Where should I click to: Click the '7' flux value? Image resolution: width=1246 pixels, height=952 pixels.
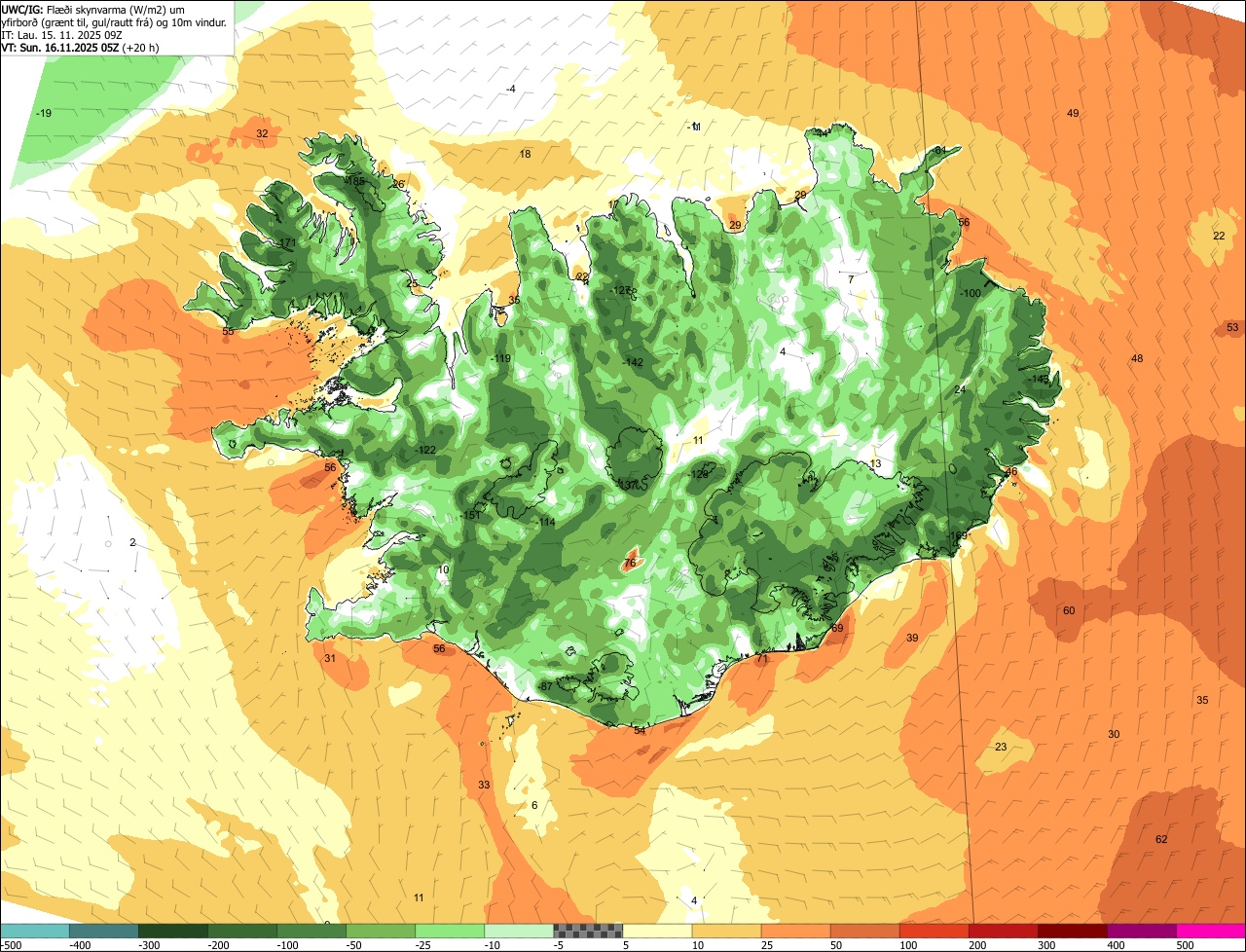851,279
